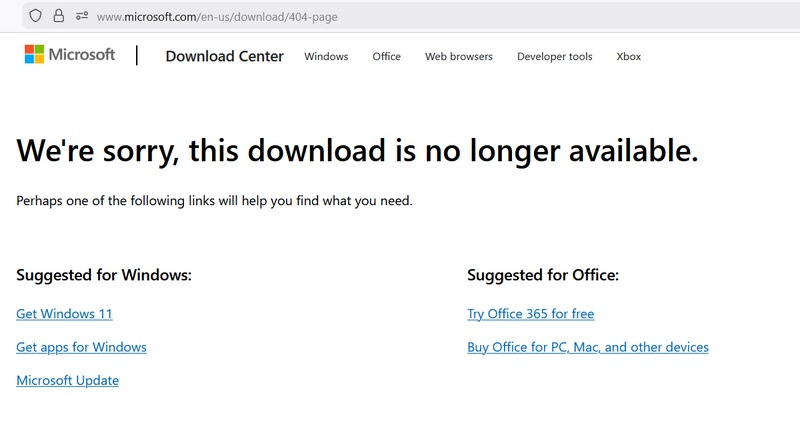Select the Office navigation menu item
This screenshot has height=433, width=800.
(386, 57)
